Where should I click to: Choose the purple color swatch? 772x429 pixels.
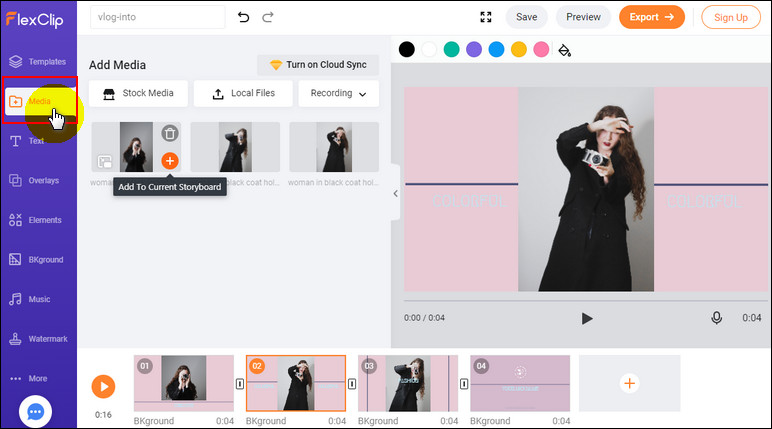[x=474, y=49]
